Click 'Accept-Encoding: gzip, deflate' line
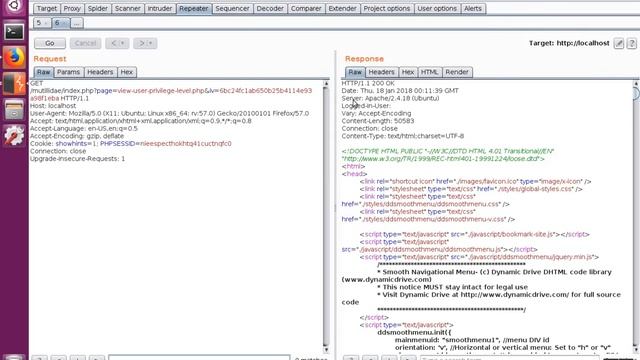640x360 pixels. tap(77, 136)
